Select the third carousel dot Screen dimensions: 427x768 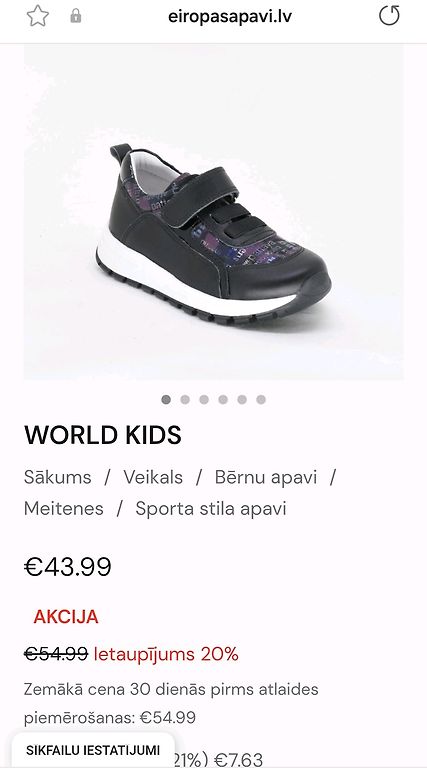click(x=204, y=400)
